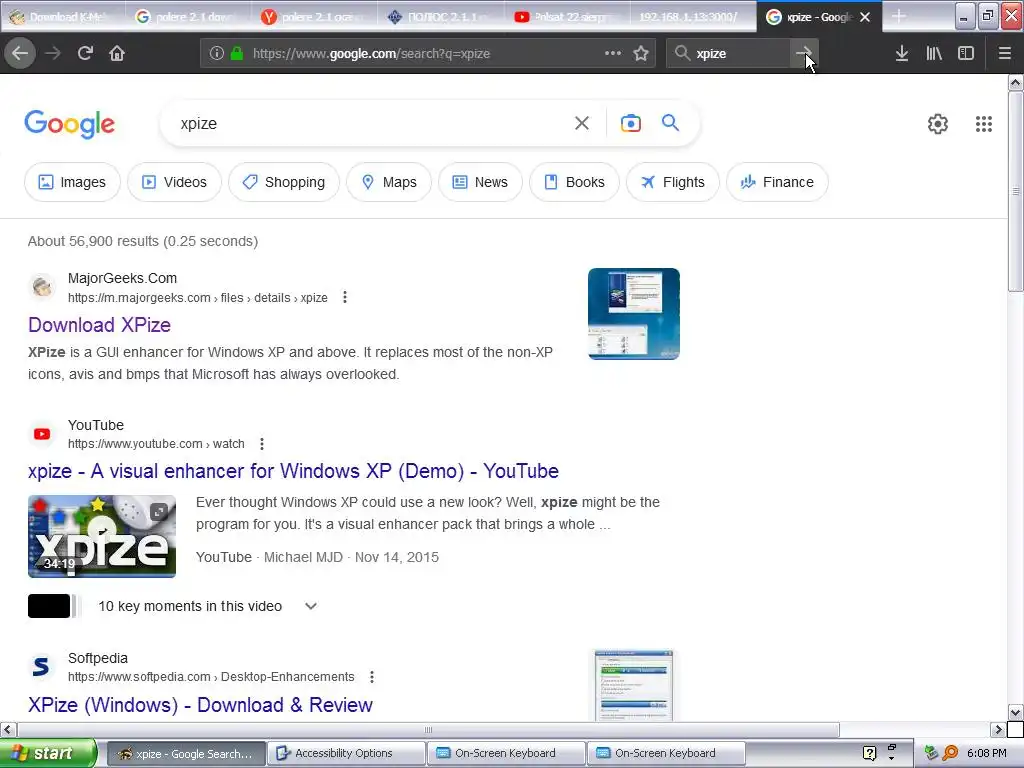Click the go arrow in browser search box

803,53
